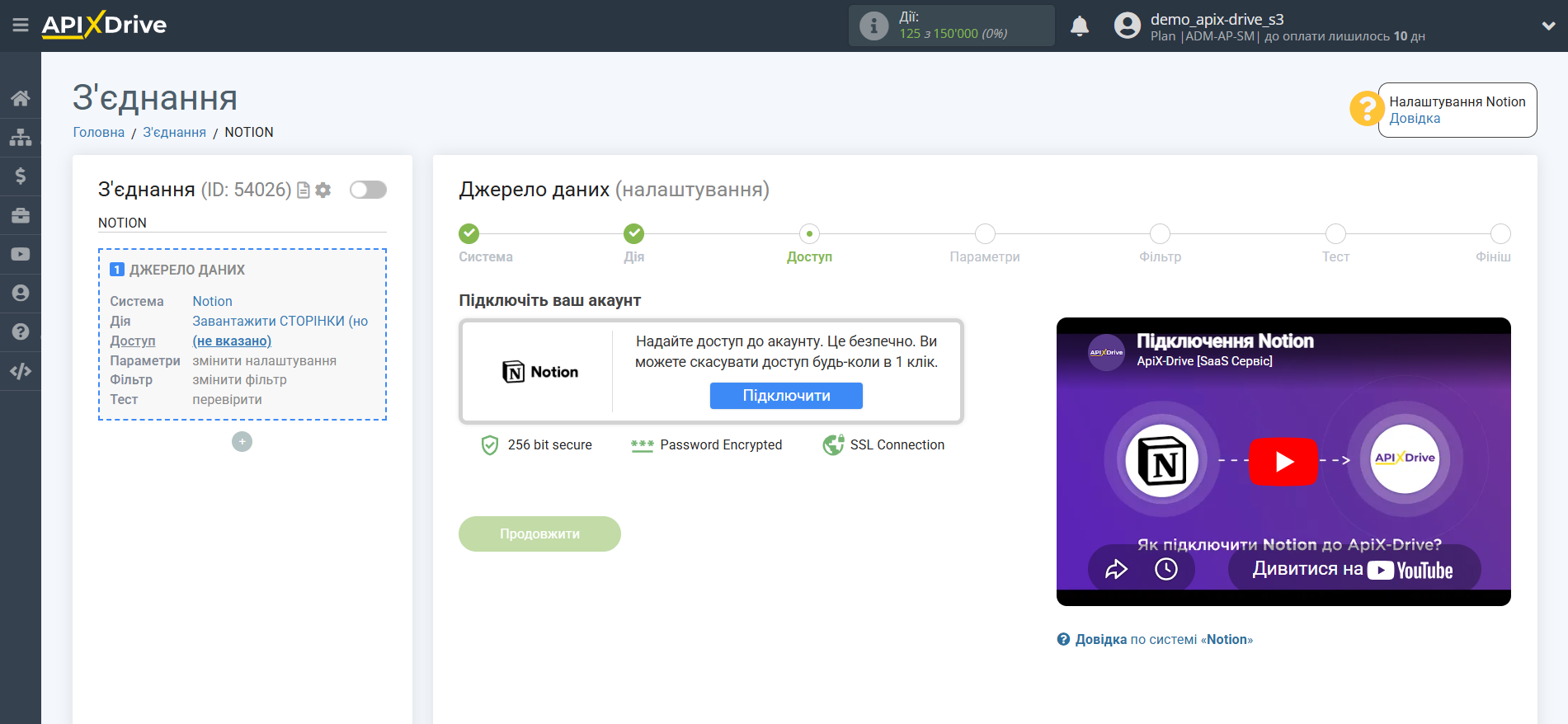Click the ApiX-Drive logo
1568x724 pixels.
tap(104, 25)
